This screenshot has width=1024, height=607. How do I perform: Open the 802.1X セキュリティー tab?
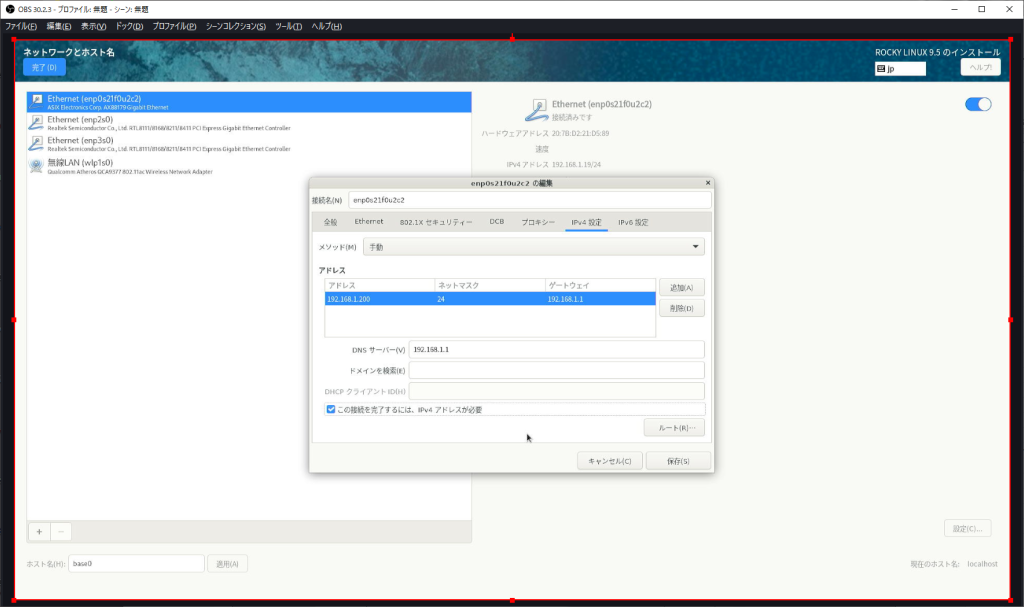(436, 222)
